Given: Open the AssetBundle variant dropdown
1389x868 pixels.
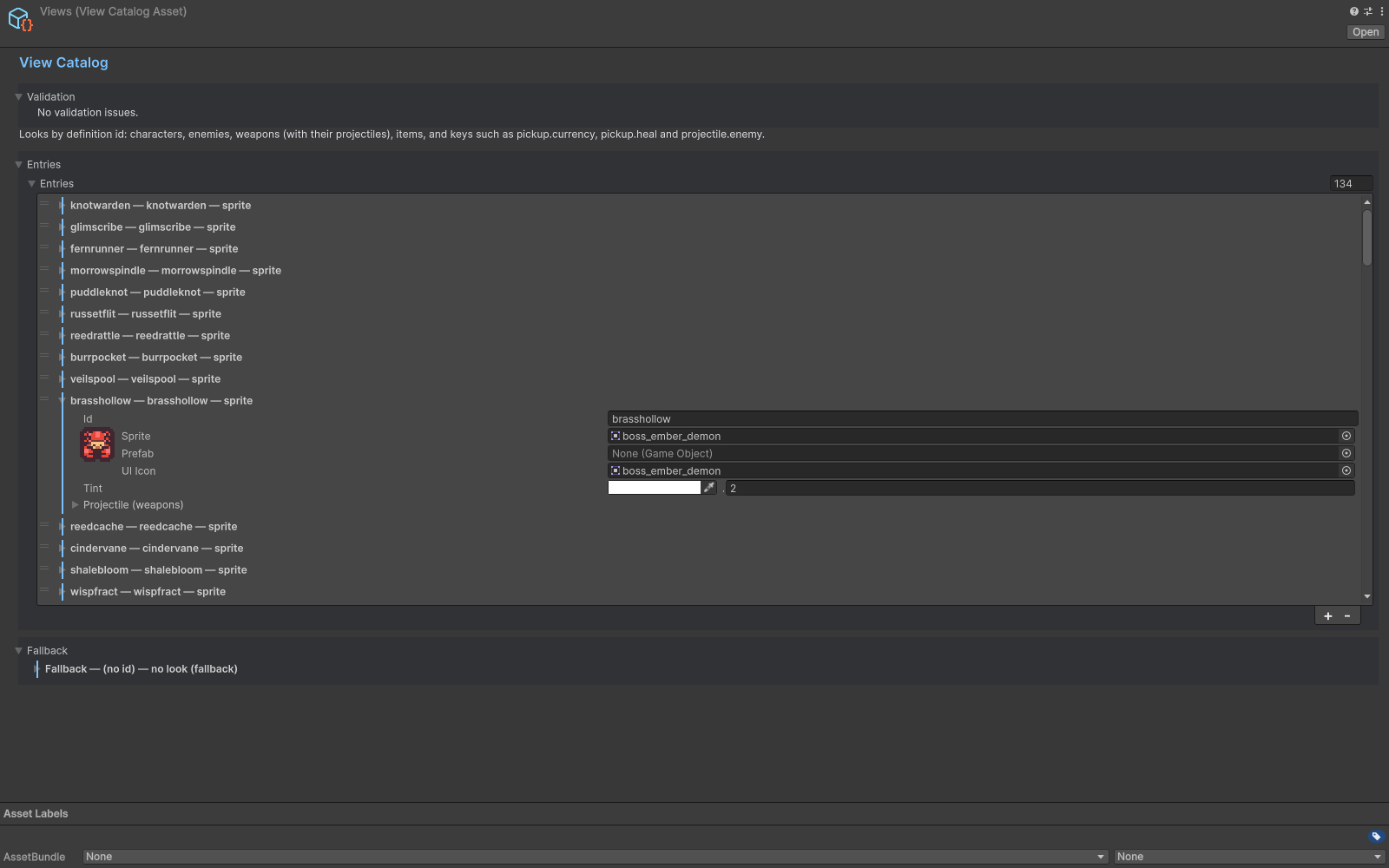Looking at the screenshot, I should coord(1249,857).
